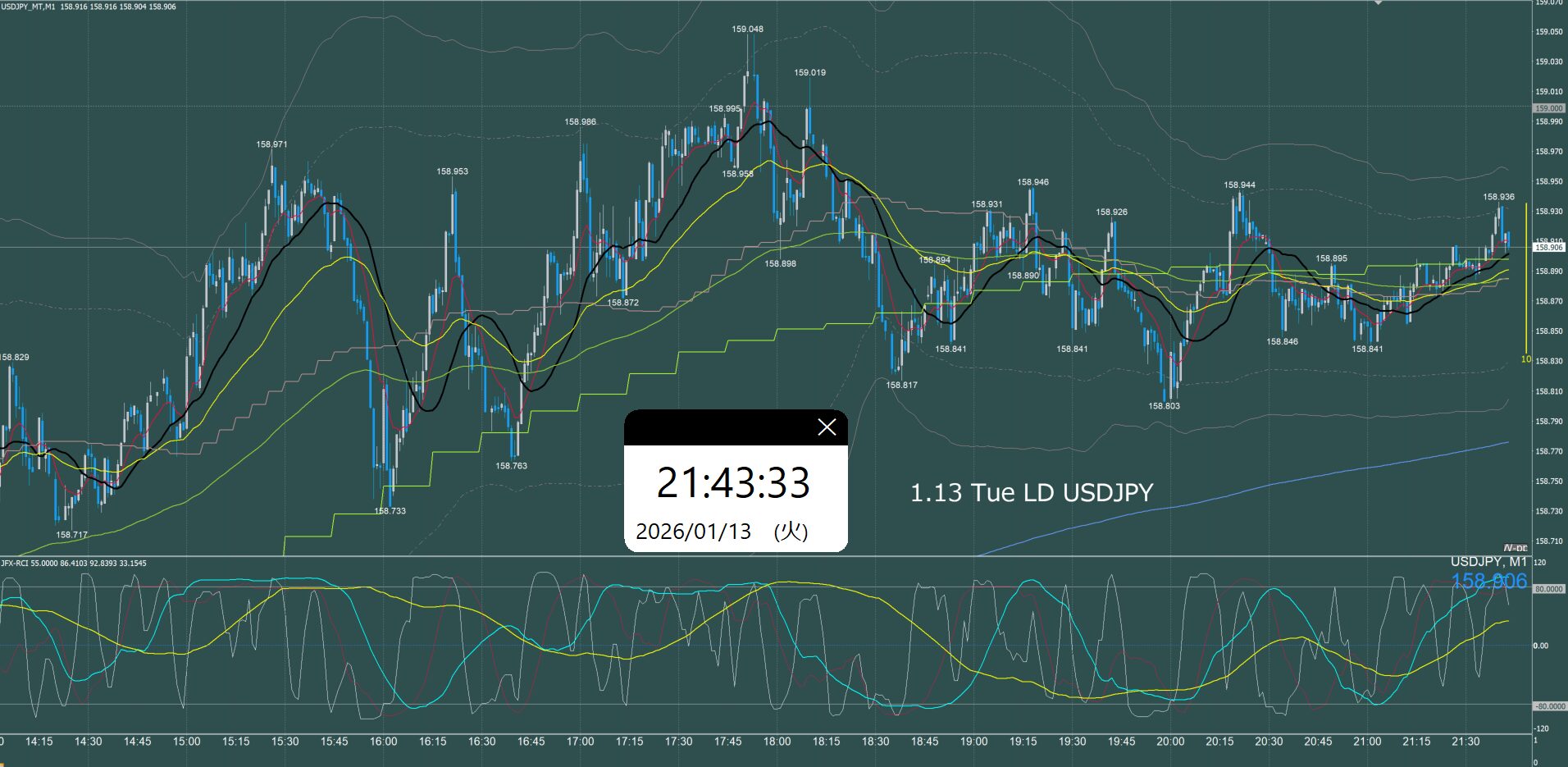Click the 2026/01/13 date in the clock widget
The image size is (1568, 767).
tap(693, 532)
